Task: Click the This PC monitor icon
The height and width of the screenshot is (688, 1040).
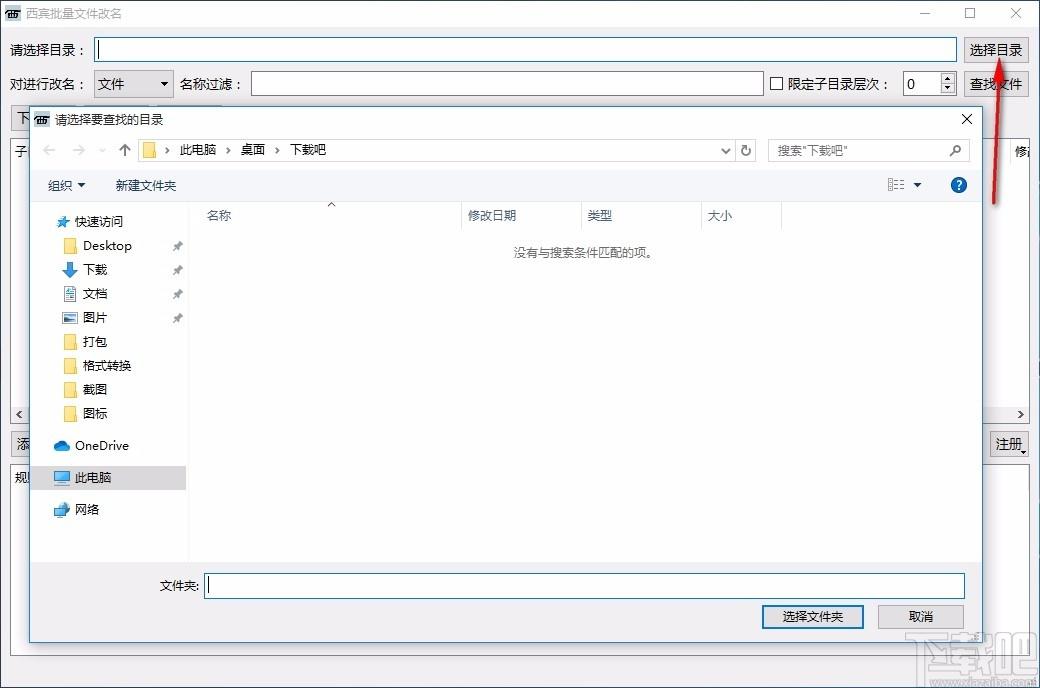Action: (x=62, y=478)
